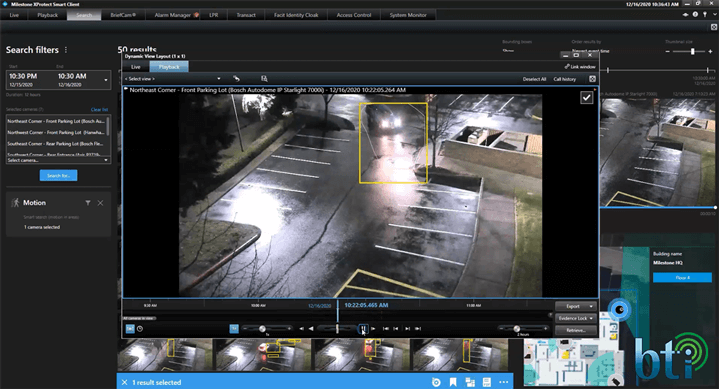719x389 pixels.
Task: Expand the start and end time range dropdown
Action: click(106, 80)
